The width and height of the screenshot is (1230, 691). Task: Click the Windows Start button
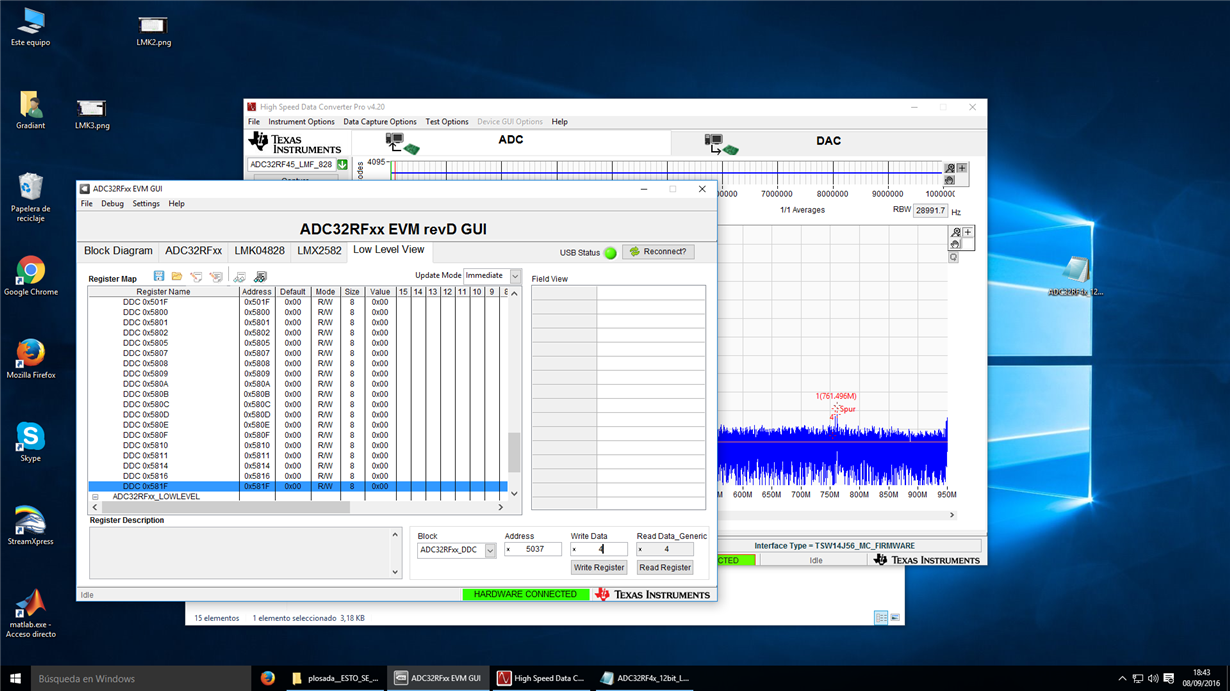coord(15,678)
